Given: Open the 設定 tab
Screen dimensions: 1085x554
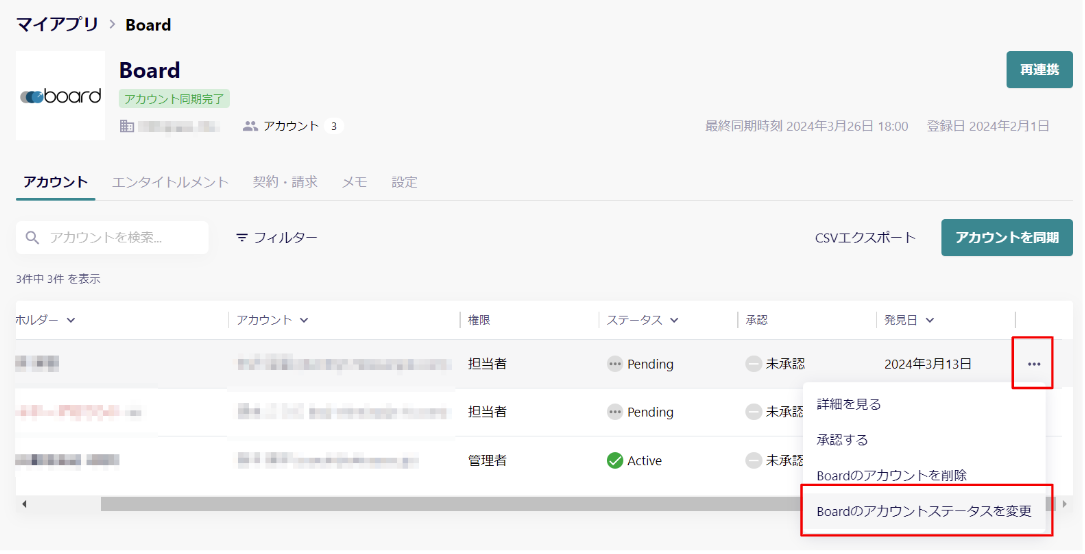Looking at the screenshot, I should 404,183.
